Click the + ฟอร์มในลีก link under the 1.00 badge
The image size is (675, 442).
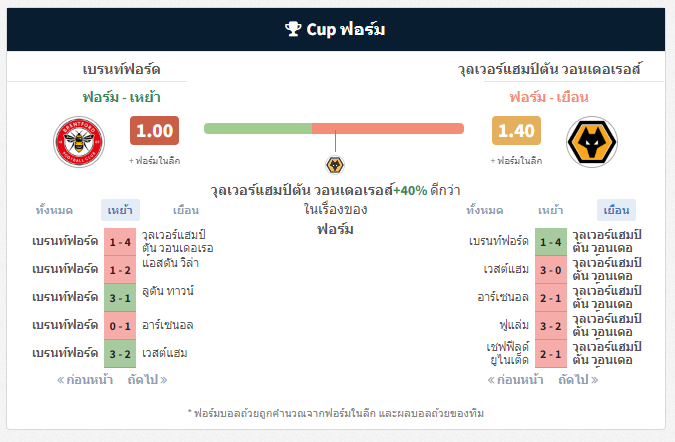click(x=154, y=161)
